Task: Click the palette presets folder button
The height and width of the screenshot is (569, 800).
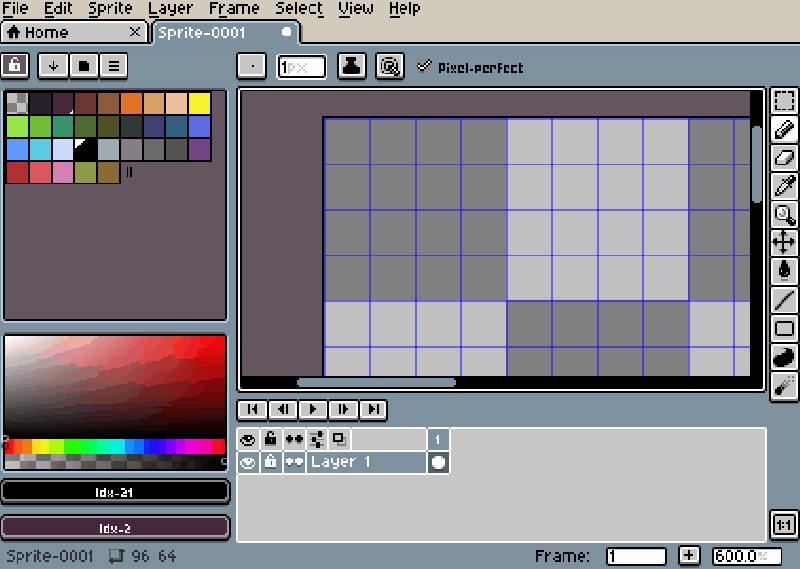Action: coord(84,66)
